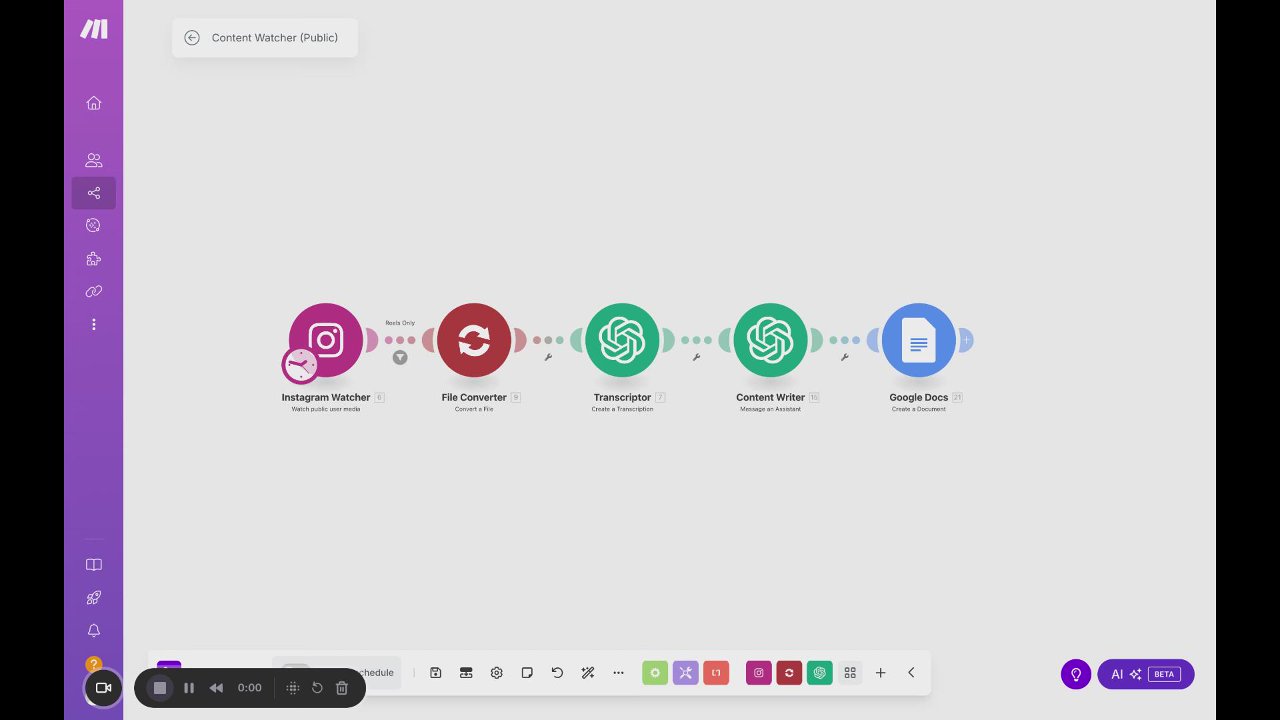Image resolution: width=1280 pixels, height=720 pixels.
Task: Open the green Flow control tools button
Action: pyautogui.click(x=655, y=673)
